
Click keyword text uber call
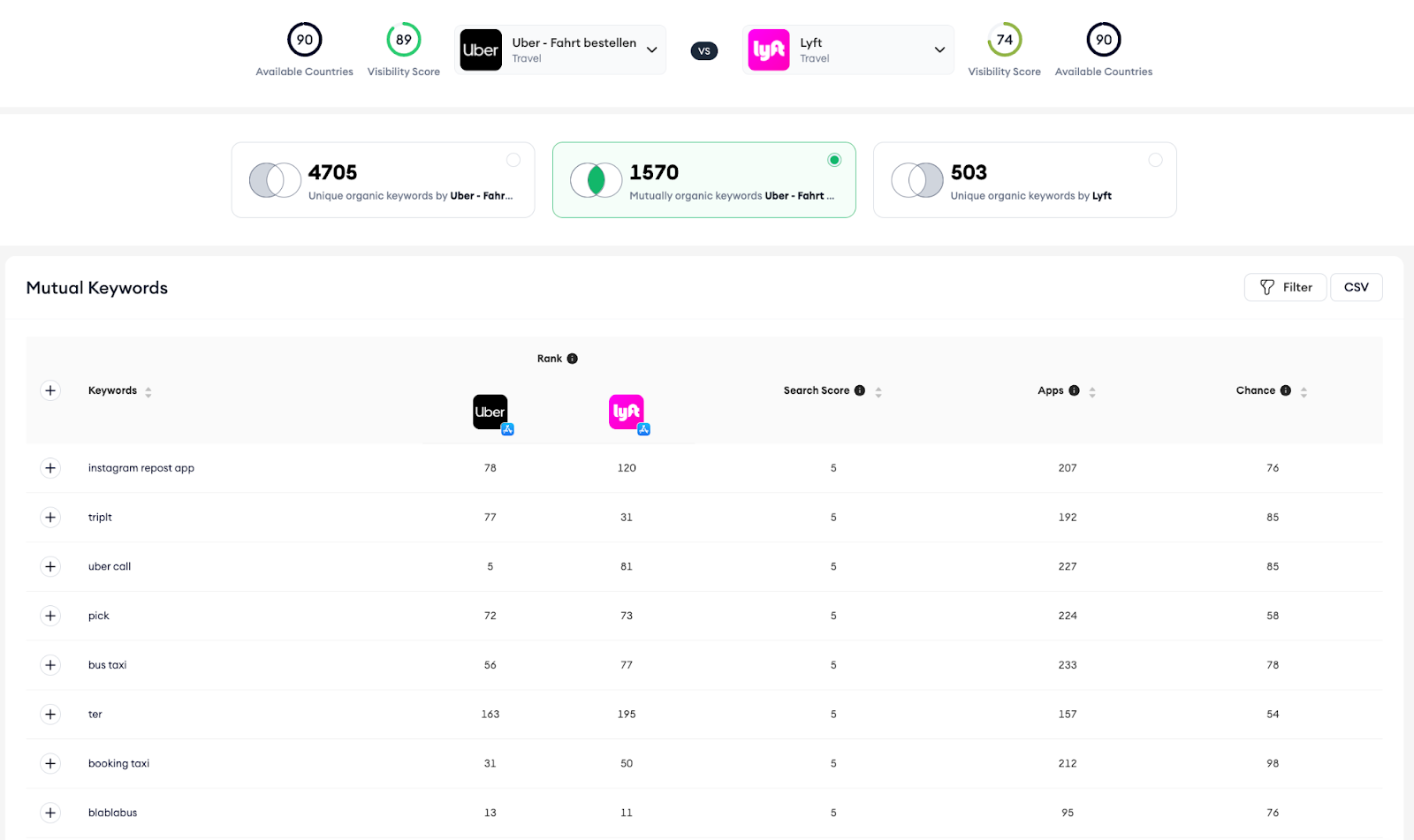pos(110,566)
